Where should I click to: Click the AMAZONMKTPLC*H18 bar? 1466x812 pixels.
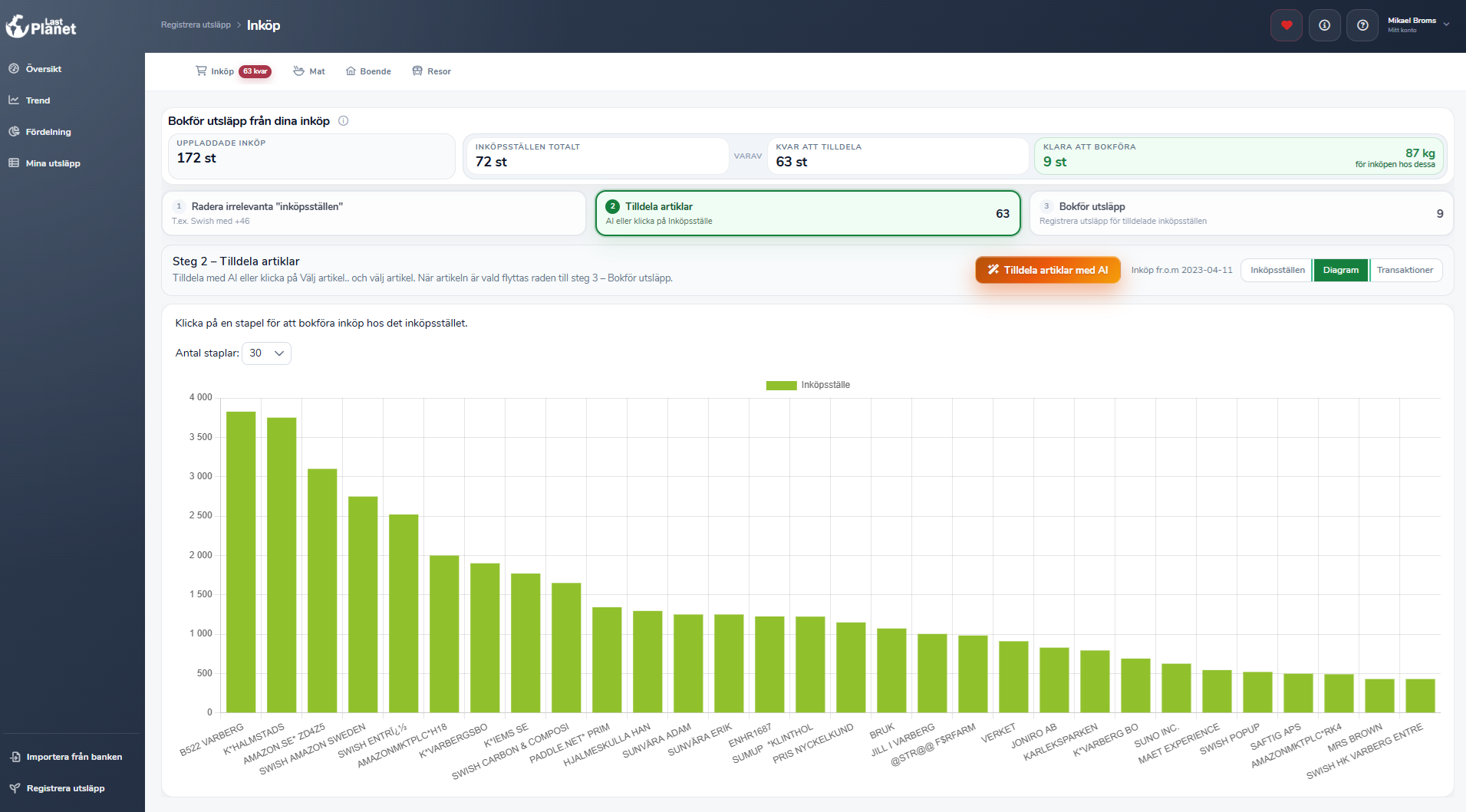point(444,634)
